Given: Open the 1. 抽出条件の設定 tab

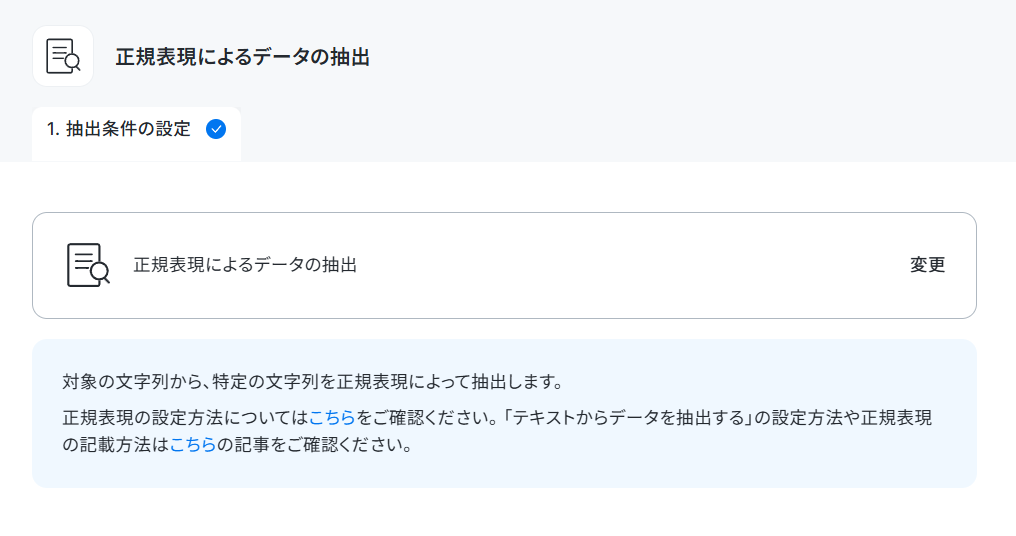Looking at the screenshot, I should pyautogui.click(x=136, y=130).
